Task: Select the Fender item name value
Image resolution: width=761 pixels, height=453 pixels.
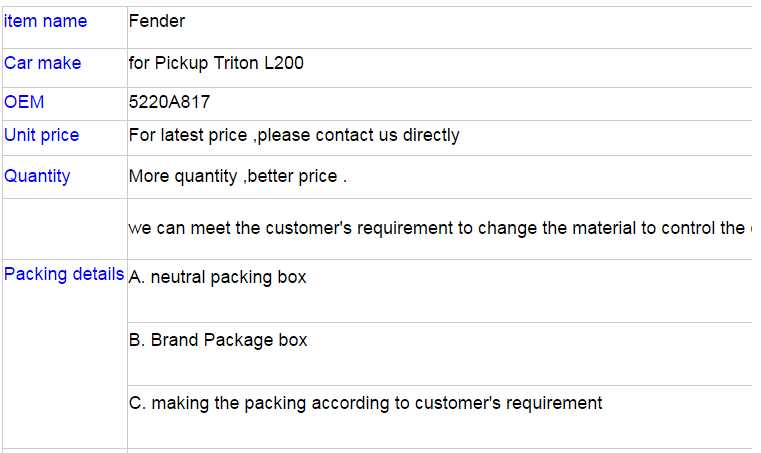Action: pos(157,21)
